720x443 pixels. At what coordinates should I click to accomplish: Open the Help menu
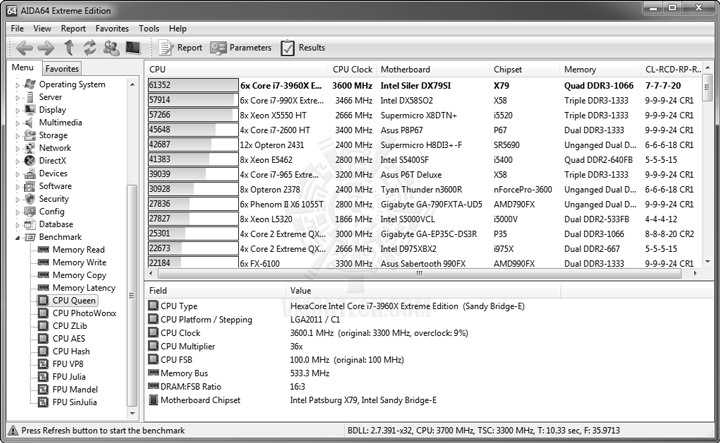tap(178, 28)
